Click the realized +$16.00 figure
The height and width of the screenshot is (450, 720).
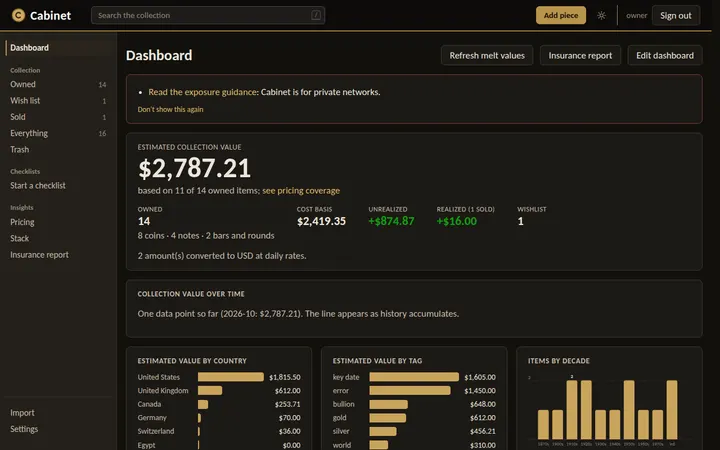(x=456, y=221)
